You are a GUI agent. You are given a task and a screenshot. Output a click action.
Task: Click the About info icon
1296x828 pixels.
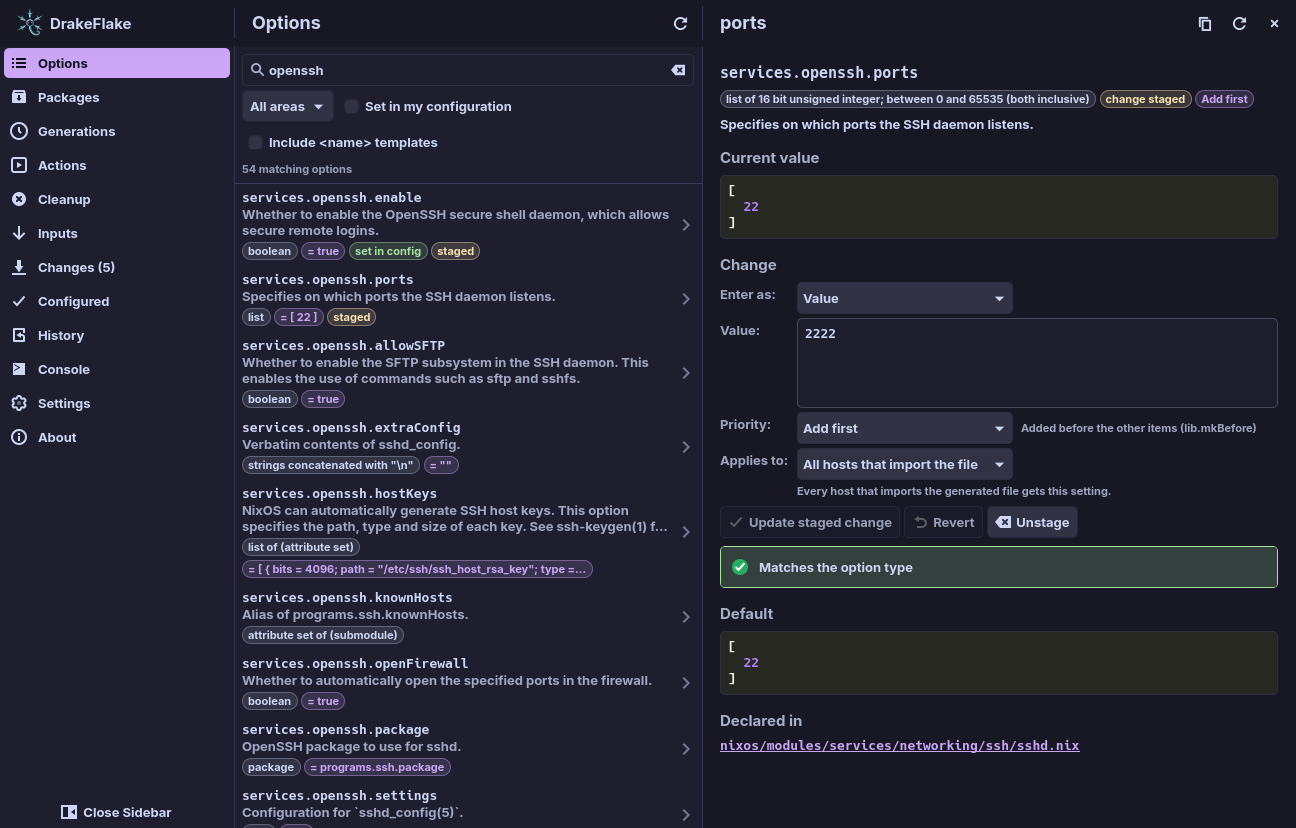[19, 437]
